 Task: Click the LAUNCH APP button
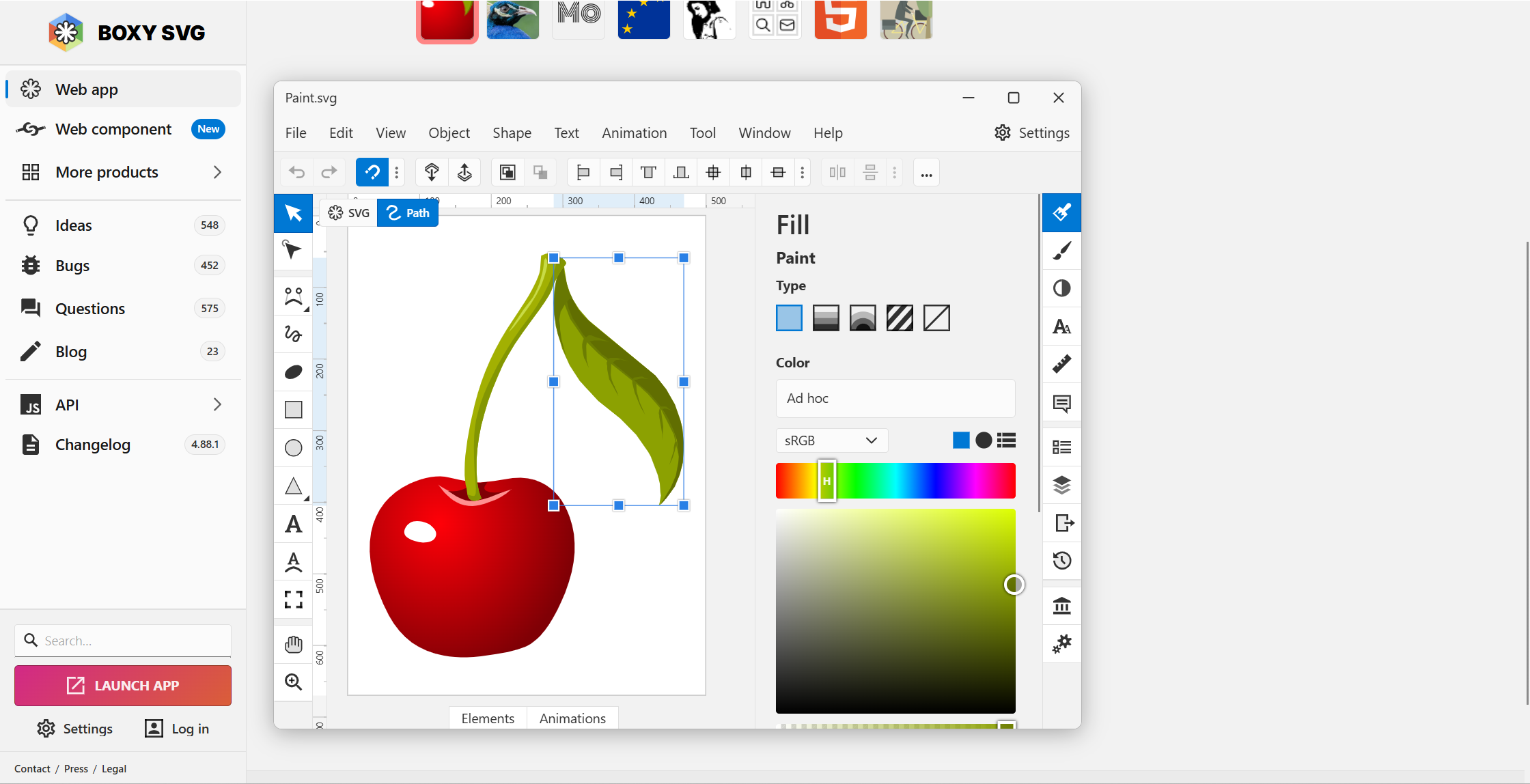tap(123, 685)
